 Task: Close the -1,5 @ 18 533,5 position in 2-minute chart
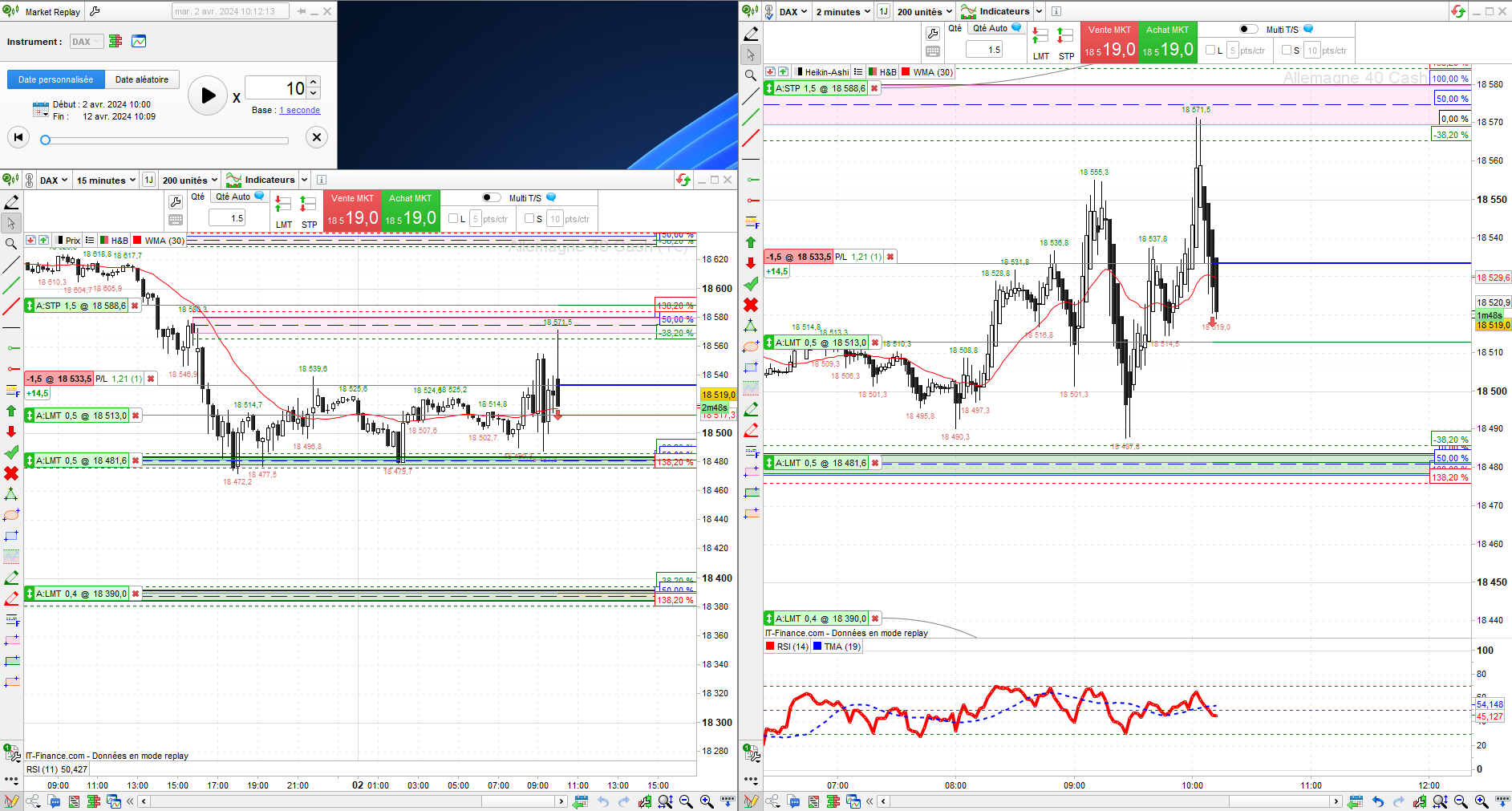[x=890, y=257]
